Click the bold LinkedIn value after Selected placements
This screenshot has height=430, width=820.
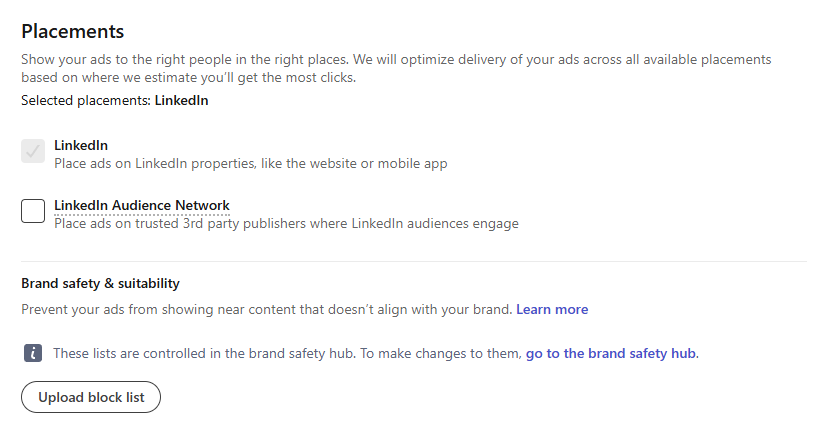[181, 100]
